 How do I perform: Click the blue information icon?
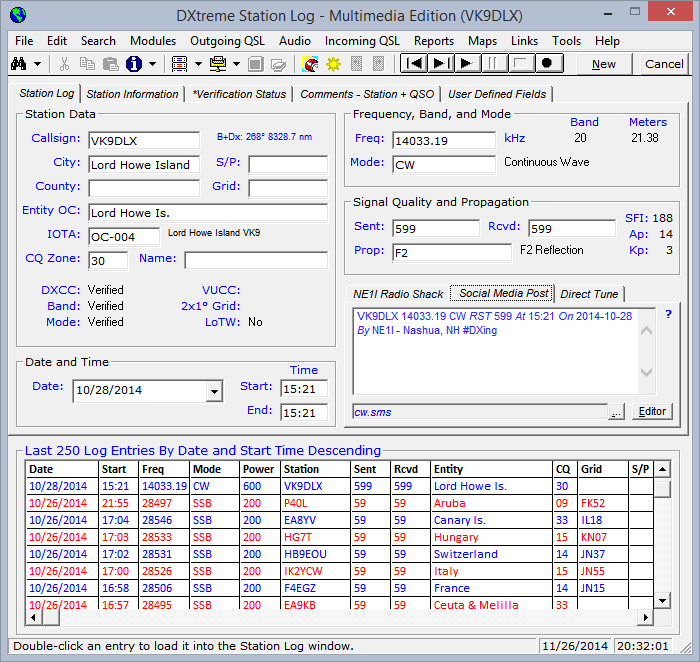133,64
